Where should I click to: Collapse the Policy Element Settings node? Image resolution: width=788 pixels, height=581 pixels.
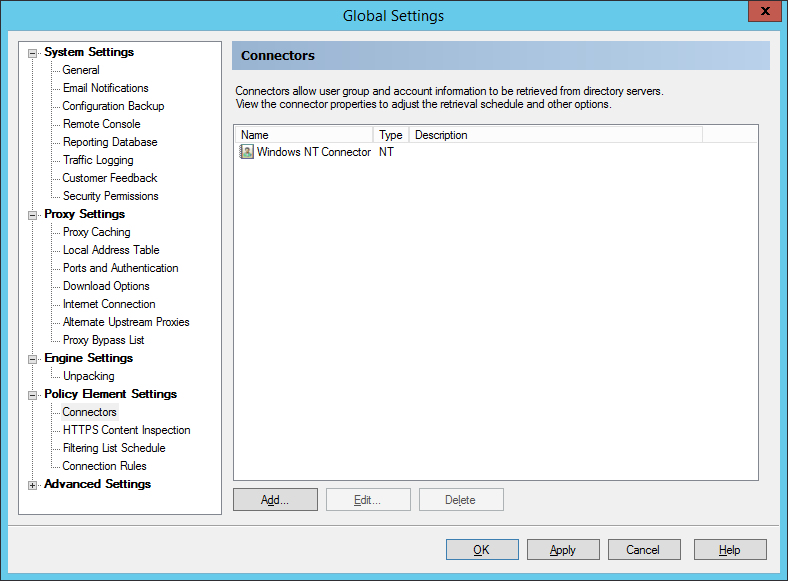(33, 396)
